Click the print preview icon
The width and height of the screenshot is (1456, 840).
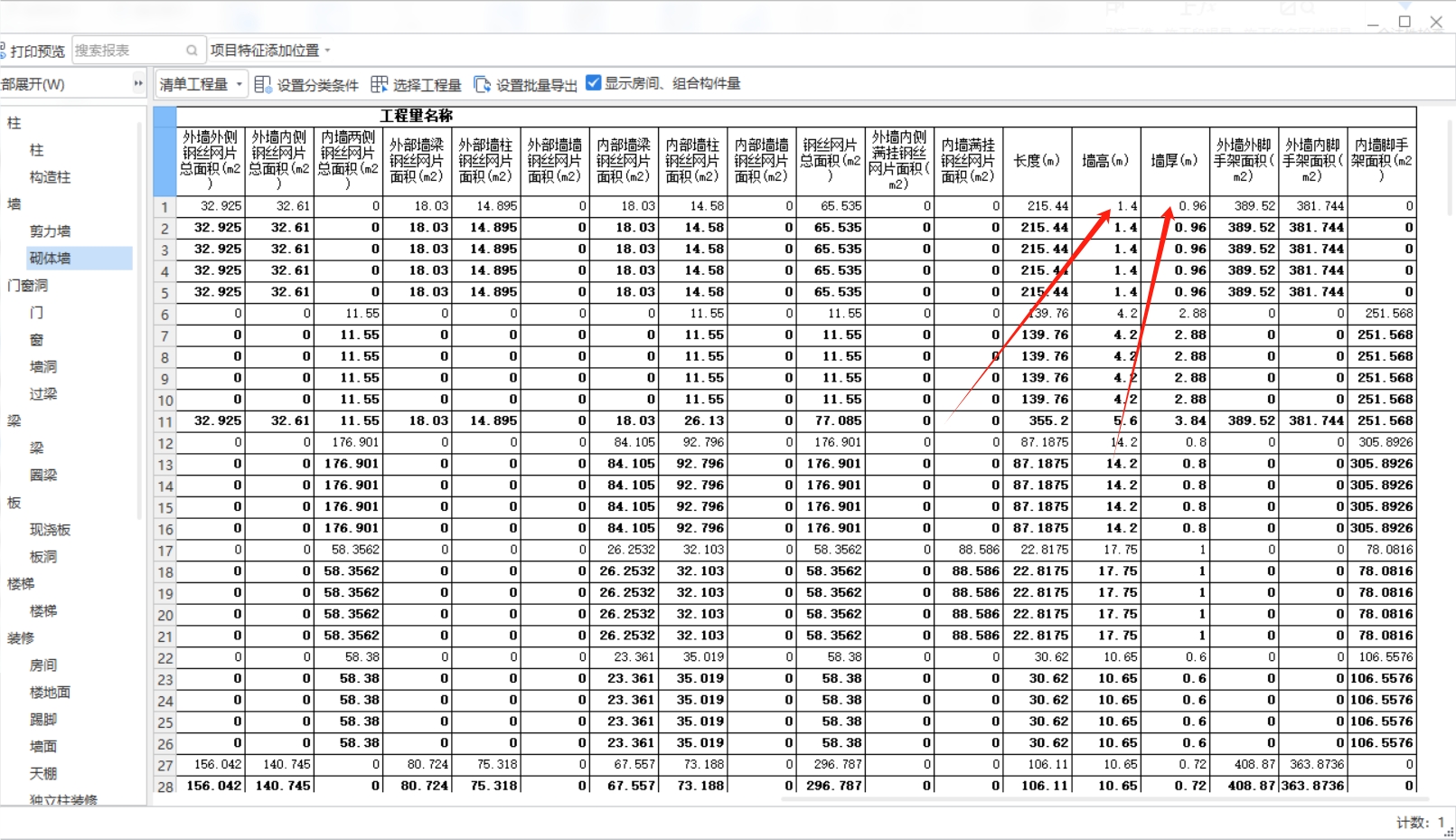click(x=3, y=51)
